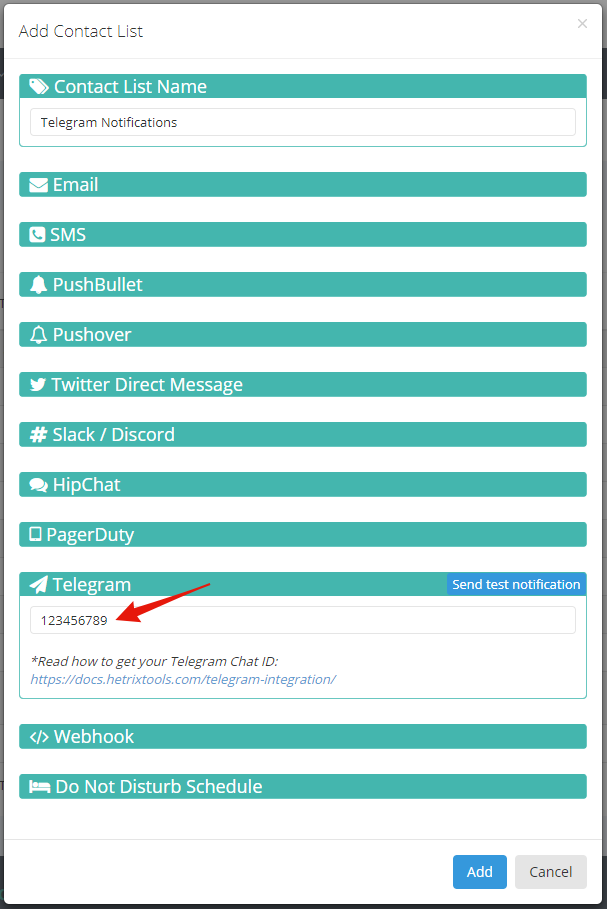607x909 pixels.
Task: Expand the Twitter Direct Message section
Action: (303, 384)
